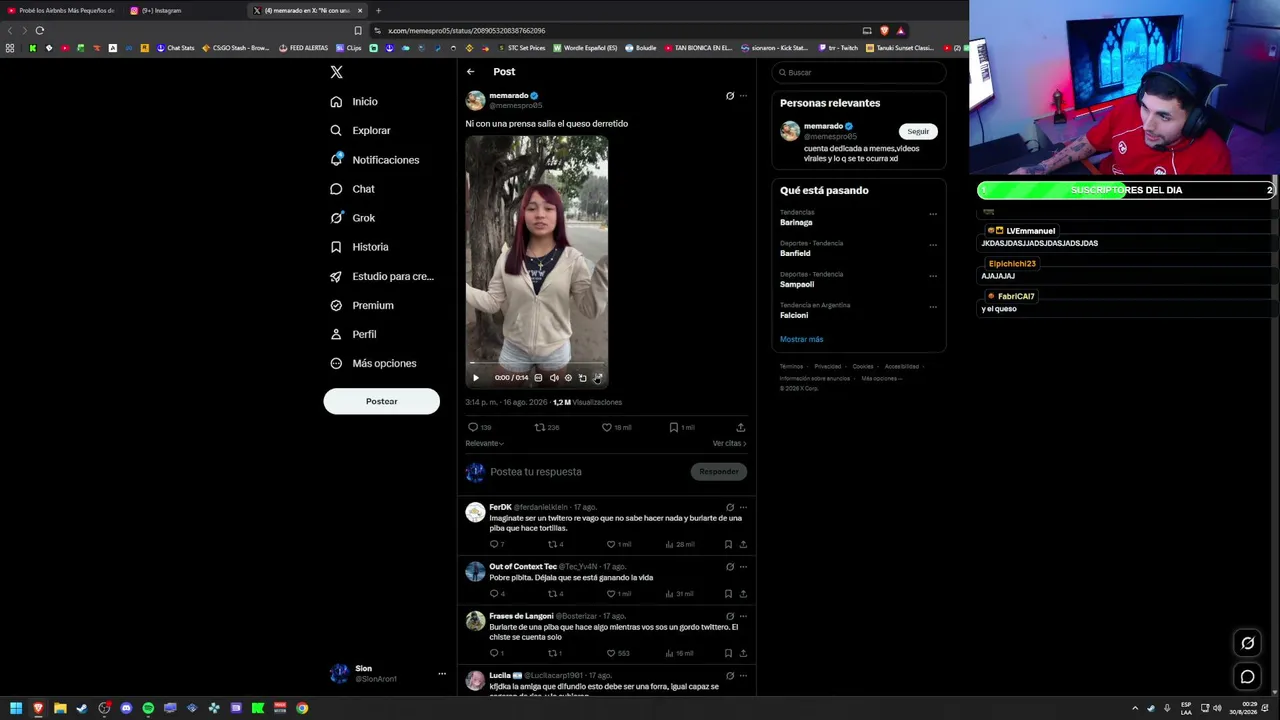Screen dimensions: 1280x720
Task: Click the X logo in the sidebar
Action: (336, 72)
